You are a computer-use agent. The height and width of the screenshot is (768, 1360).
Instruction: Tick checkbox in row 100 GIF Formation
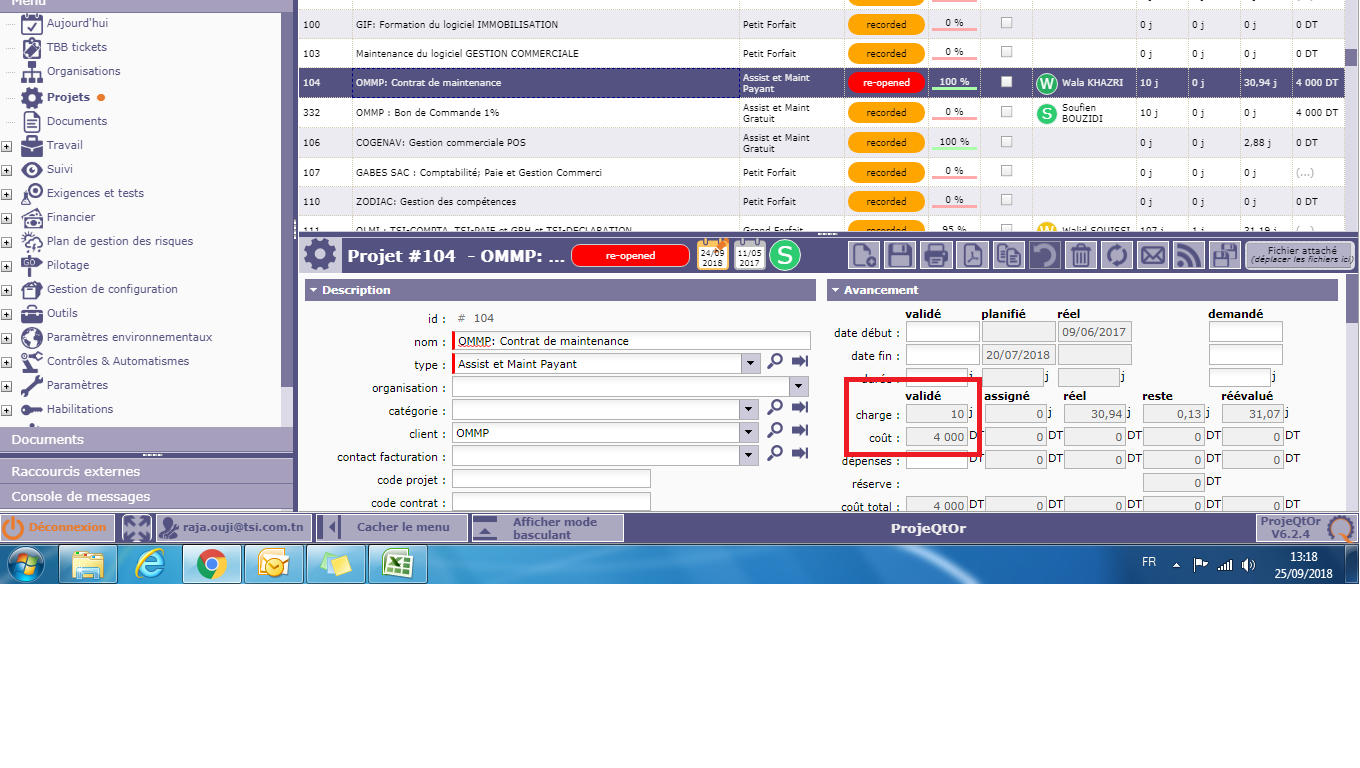click(x=1007, y=23)
